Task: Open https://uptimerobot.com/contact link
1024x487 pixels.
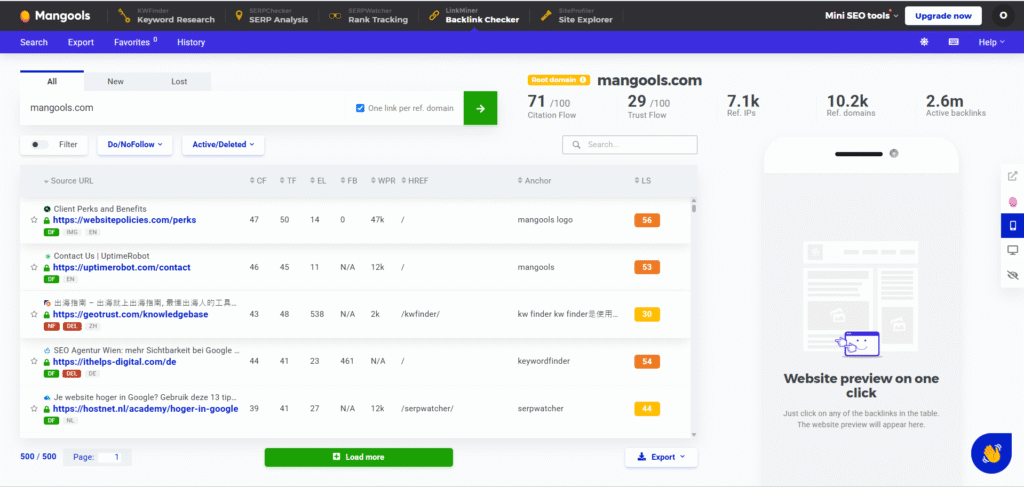Action: coord(121,268)
